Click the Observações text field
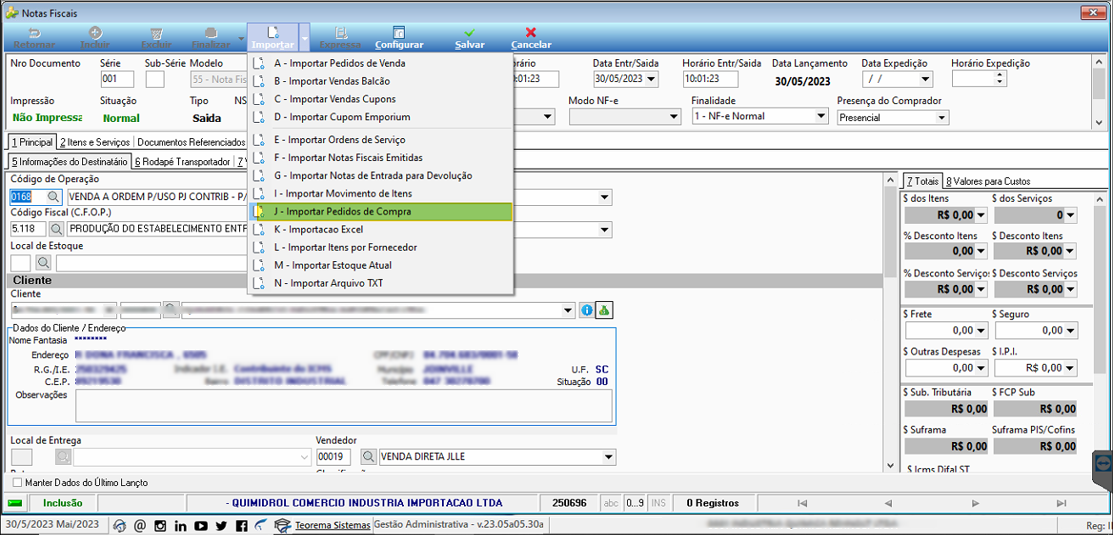This screenshot has width=1113, height=535. point(343,406)
